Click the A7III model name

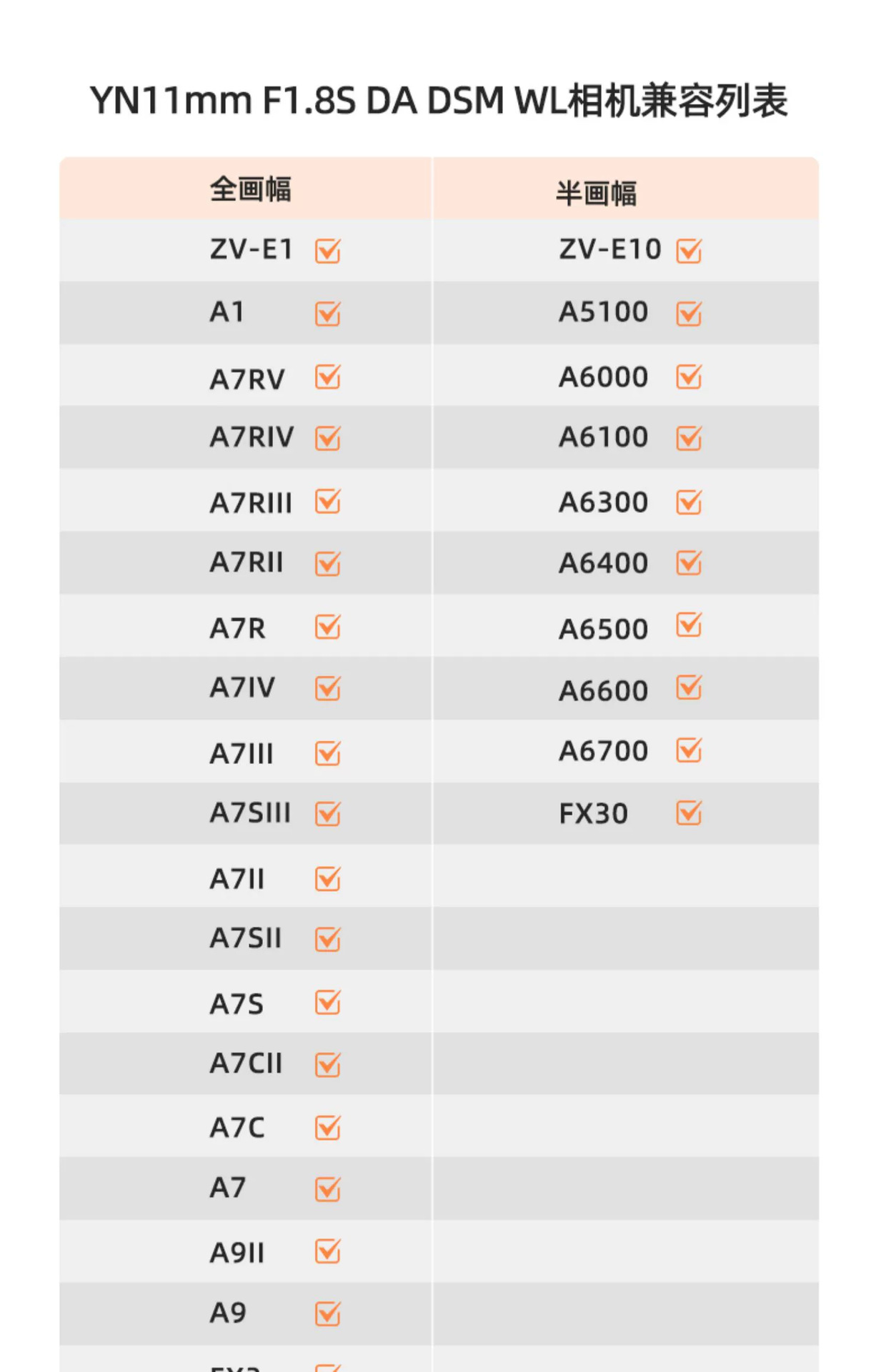242,754
